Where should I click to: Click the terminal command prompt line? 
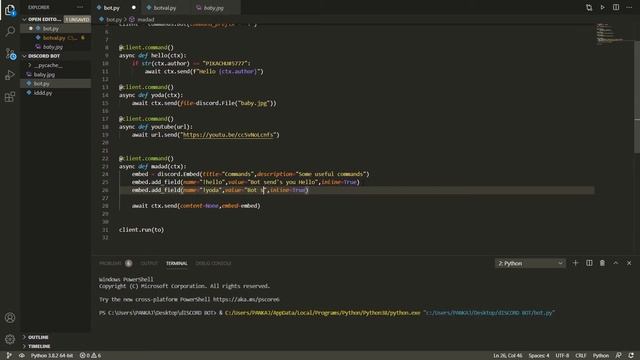[x=327, y=313]
